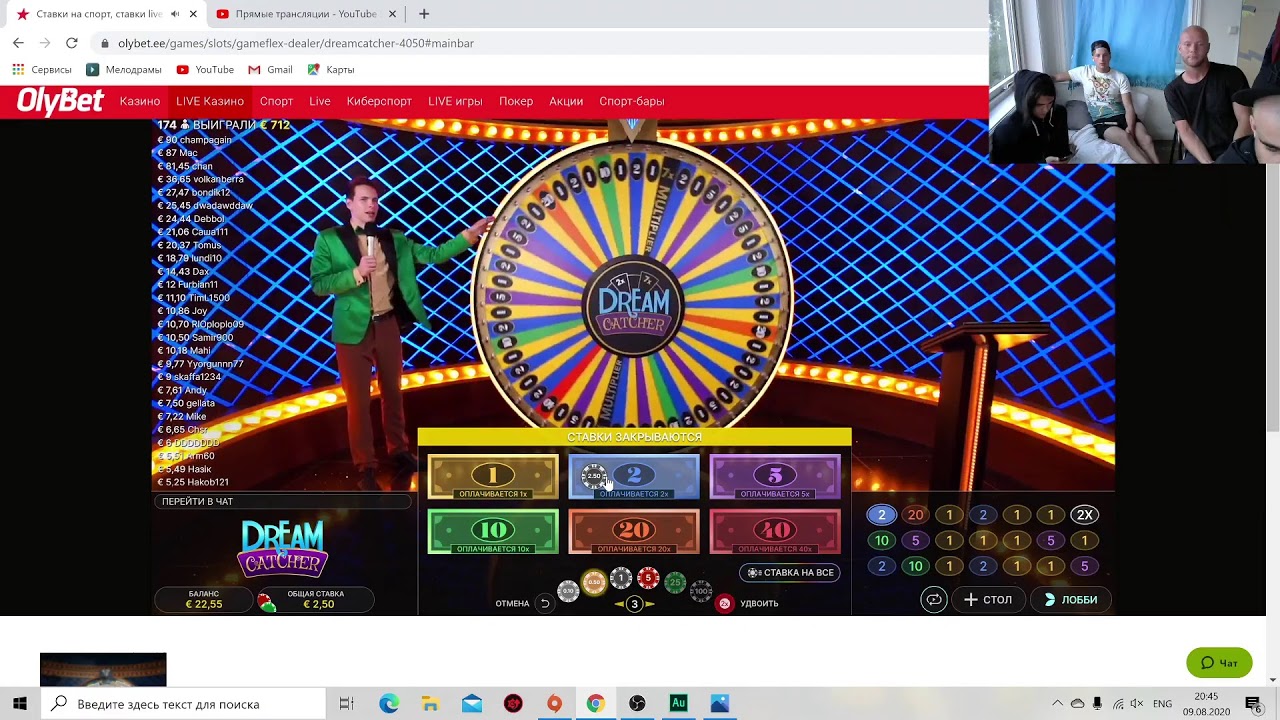Click the OlyBet logo
1280x720 pixels.
click(x=60, y=101)
